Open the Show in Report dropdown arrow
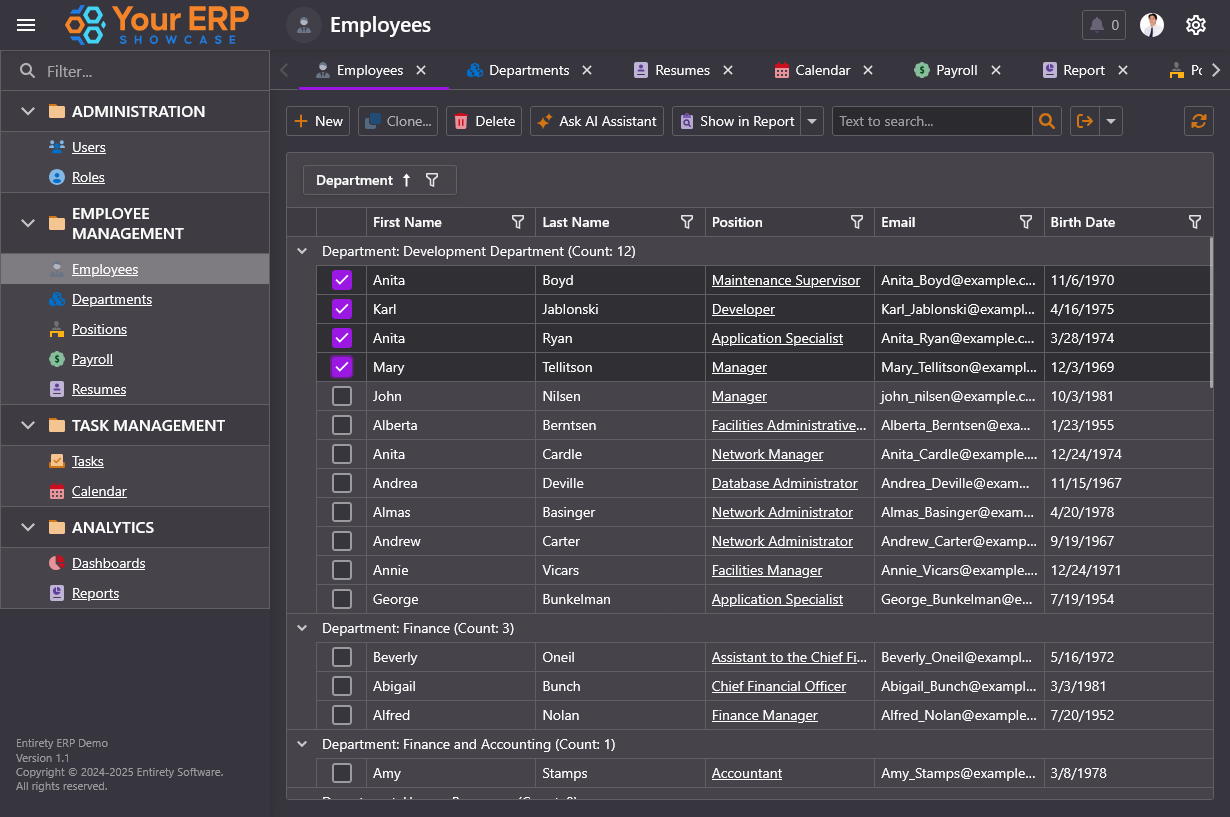 812,121
